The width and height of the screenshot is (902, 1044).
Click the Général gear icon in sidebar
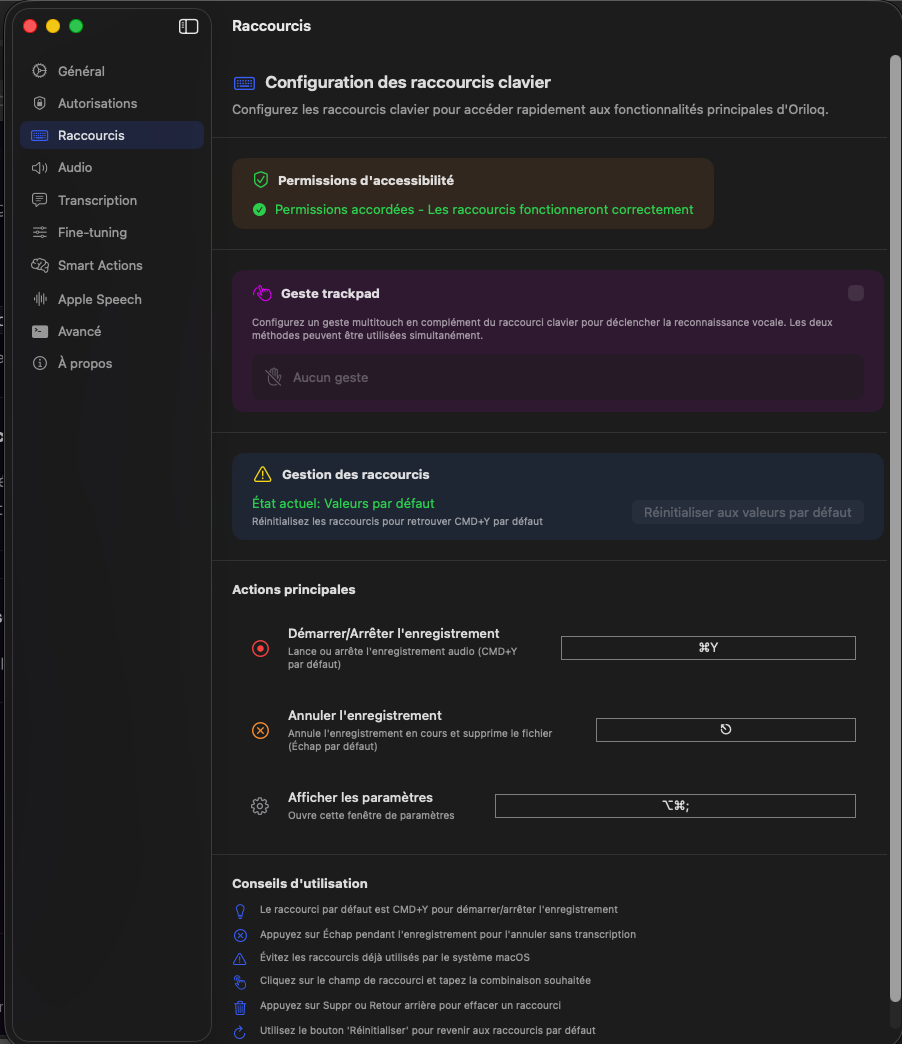(40, 71)
